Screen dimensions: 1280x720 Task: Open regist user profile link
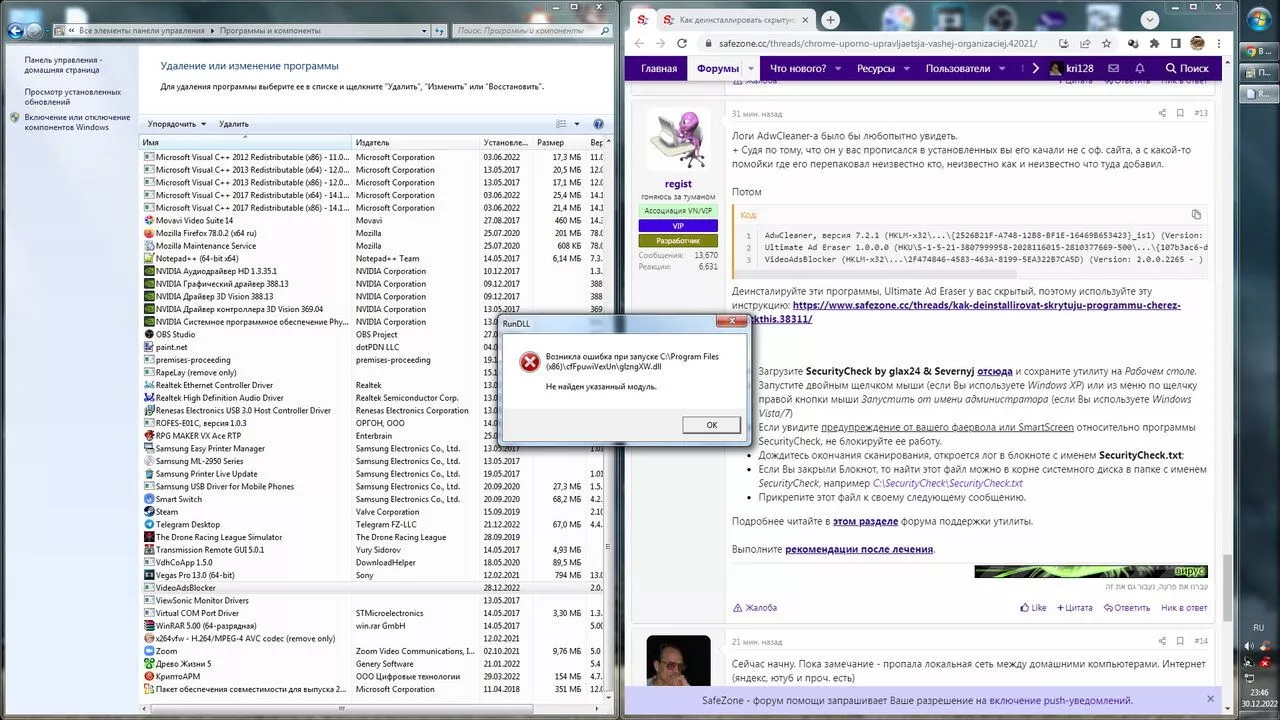[x=678, y=184]
